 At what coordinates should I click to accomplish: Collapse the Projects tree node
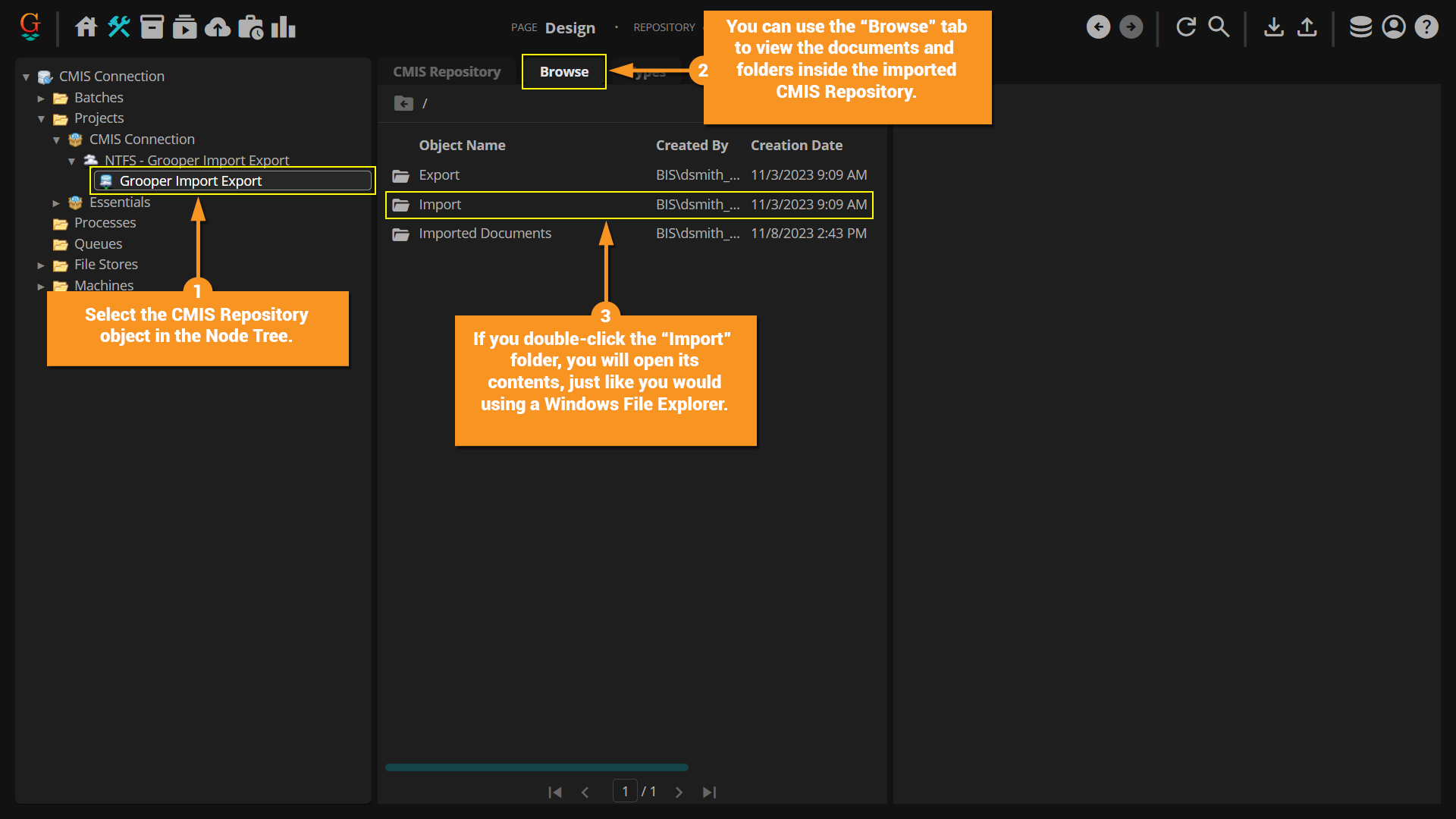point(41,119)
